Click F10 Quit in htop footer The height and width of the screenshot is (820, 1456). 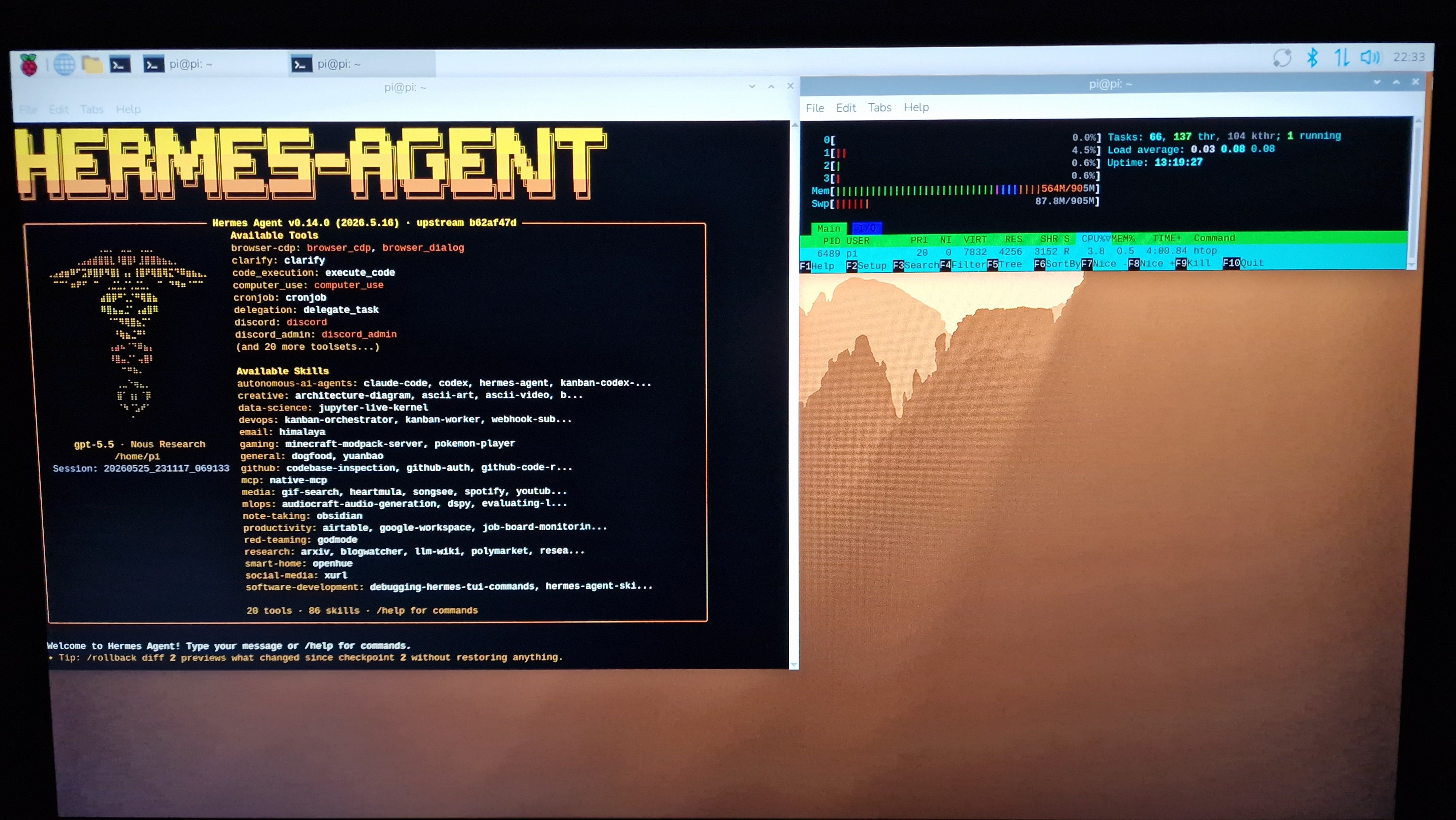1243,263
